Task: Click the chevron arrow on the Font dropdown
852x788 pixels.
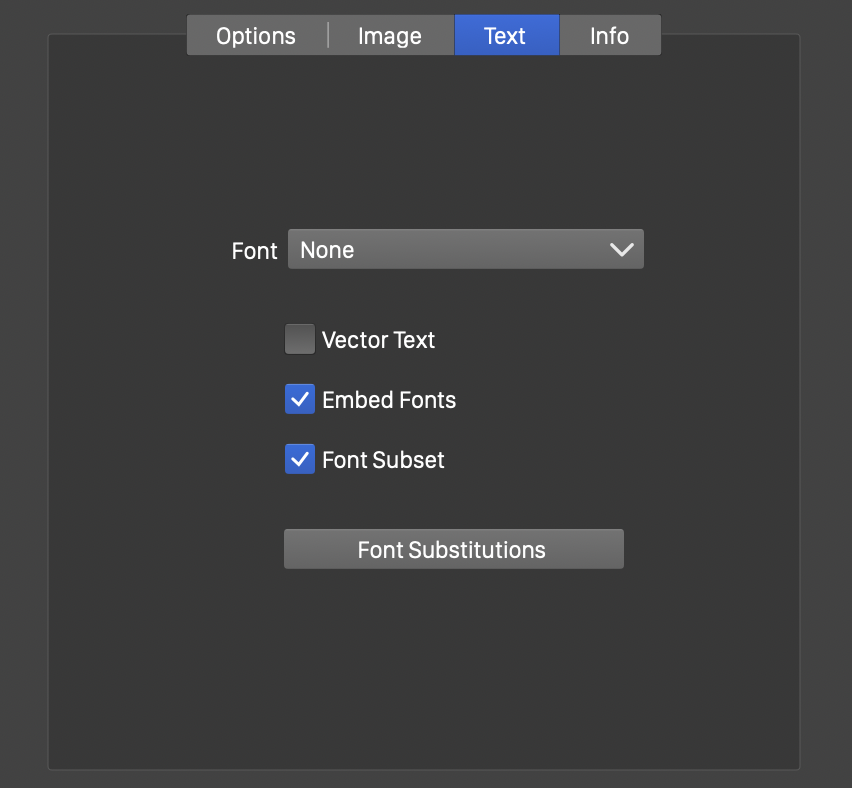Action: coord(621,250)
